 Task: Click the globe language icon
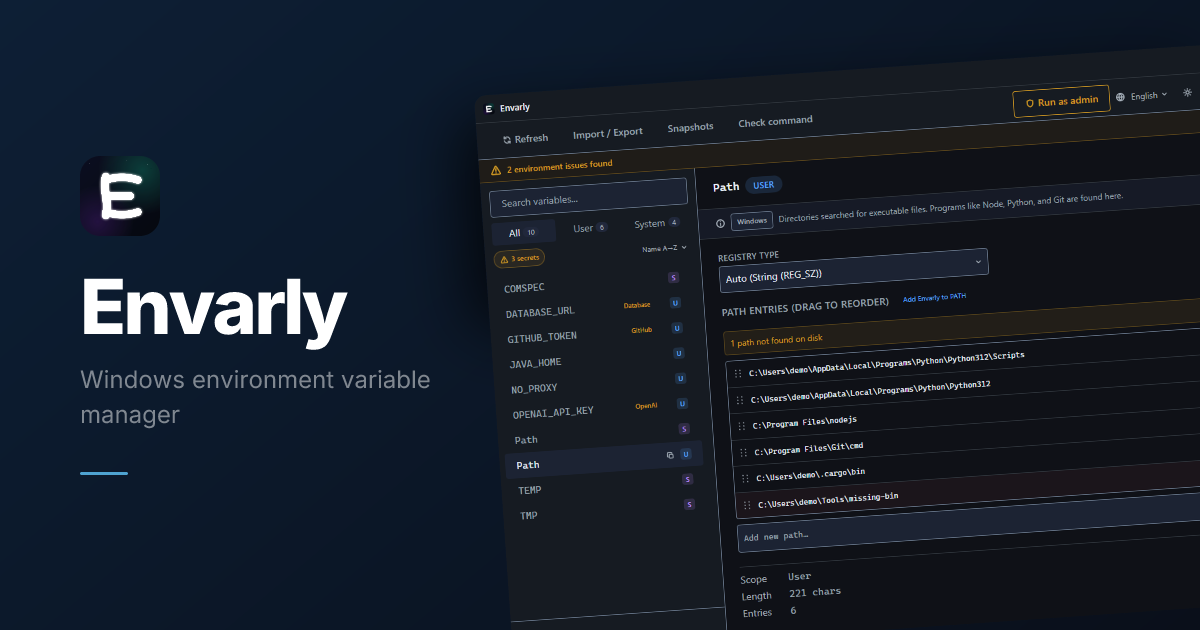[1121, 97]
